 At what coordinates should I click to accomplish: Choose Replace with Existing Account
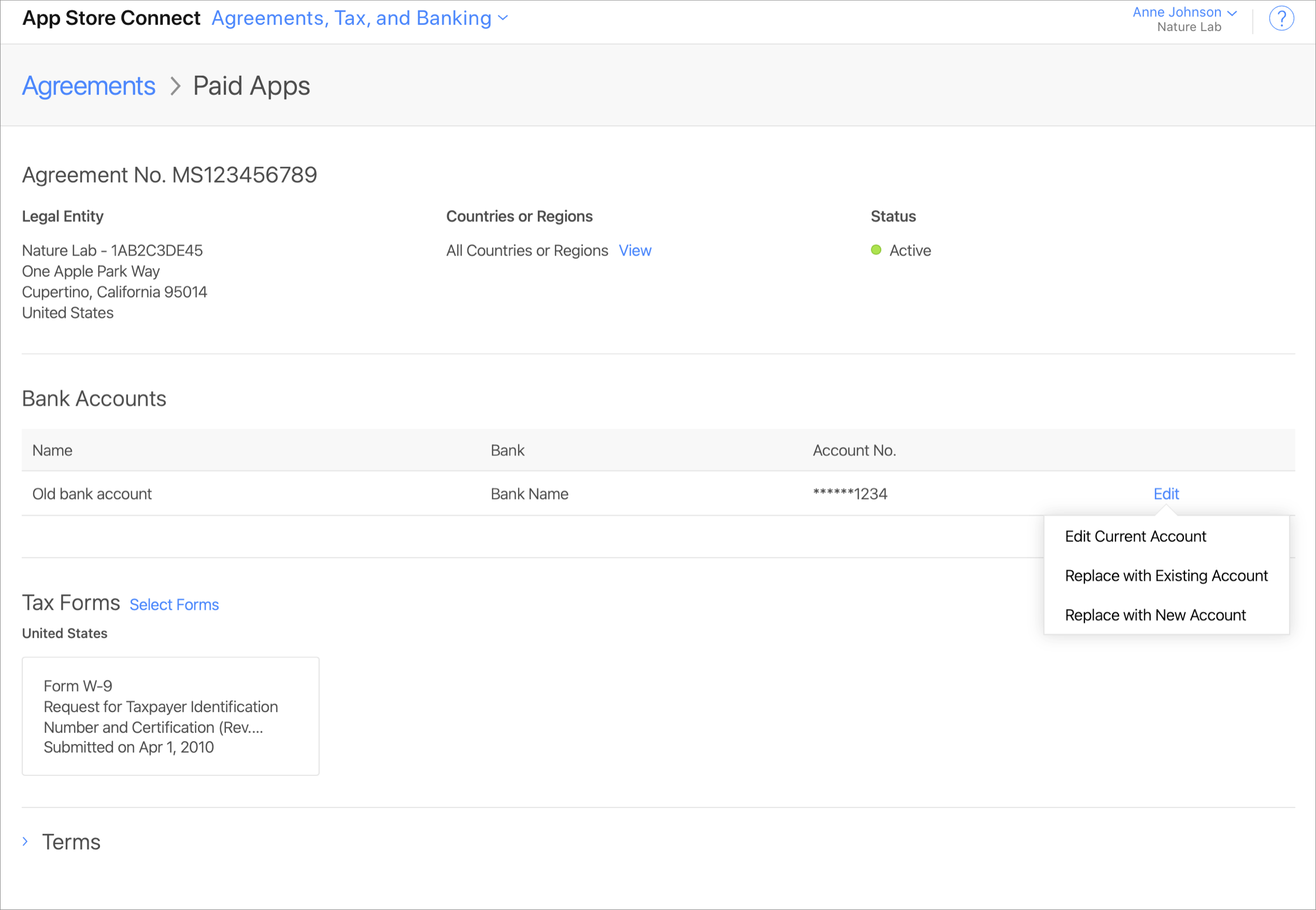click(x=1165, y=576)
